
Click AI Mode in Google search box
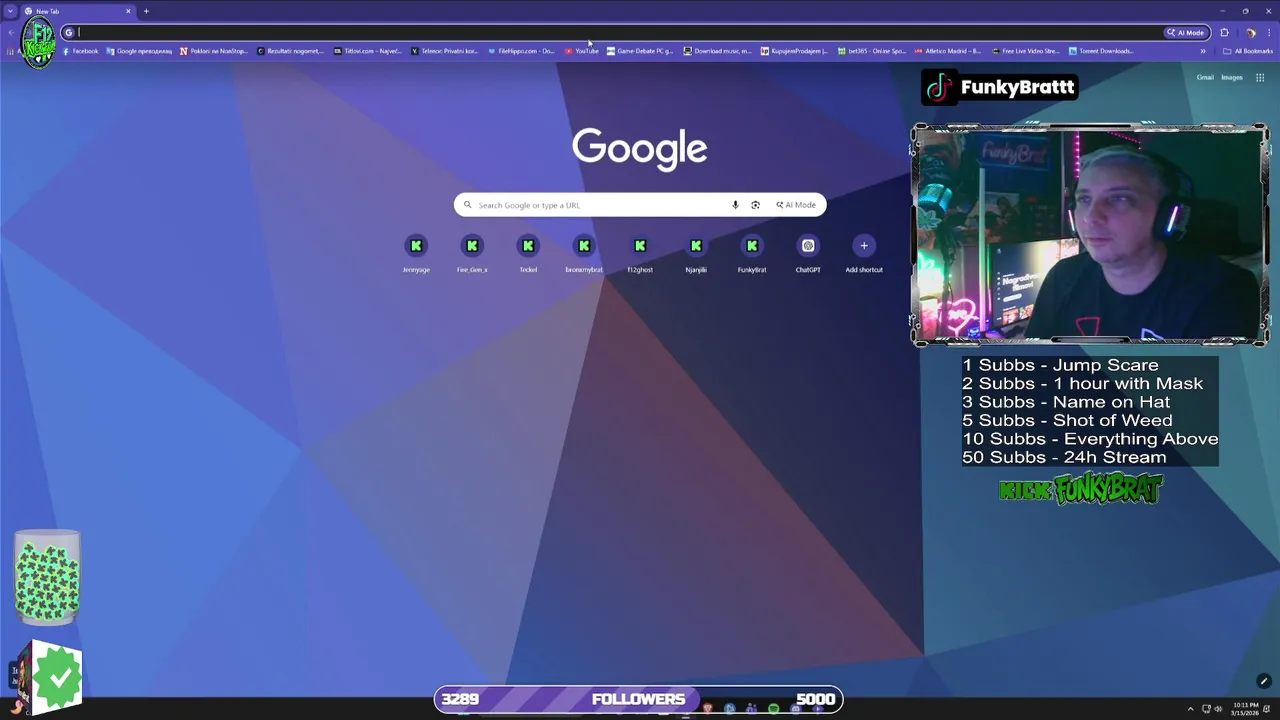click(x=796, y=205)
